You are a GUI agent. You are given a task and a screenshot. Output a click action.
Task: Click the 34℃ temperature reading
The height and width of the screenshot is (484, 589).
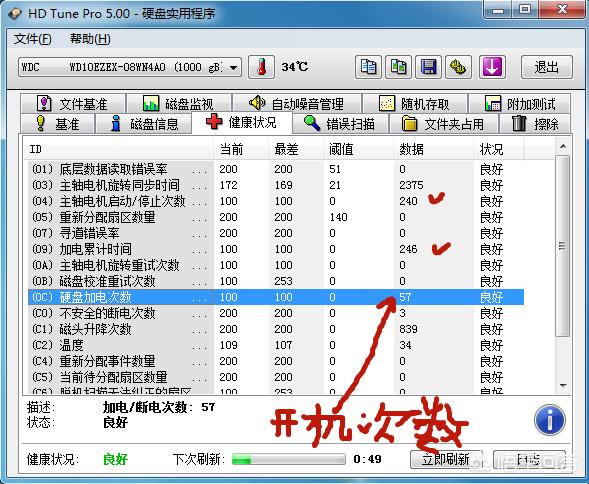(x=295, y=67)
